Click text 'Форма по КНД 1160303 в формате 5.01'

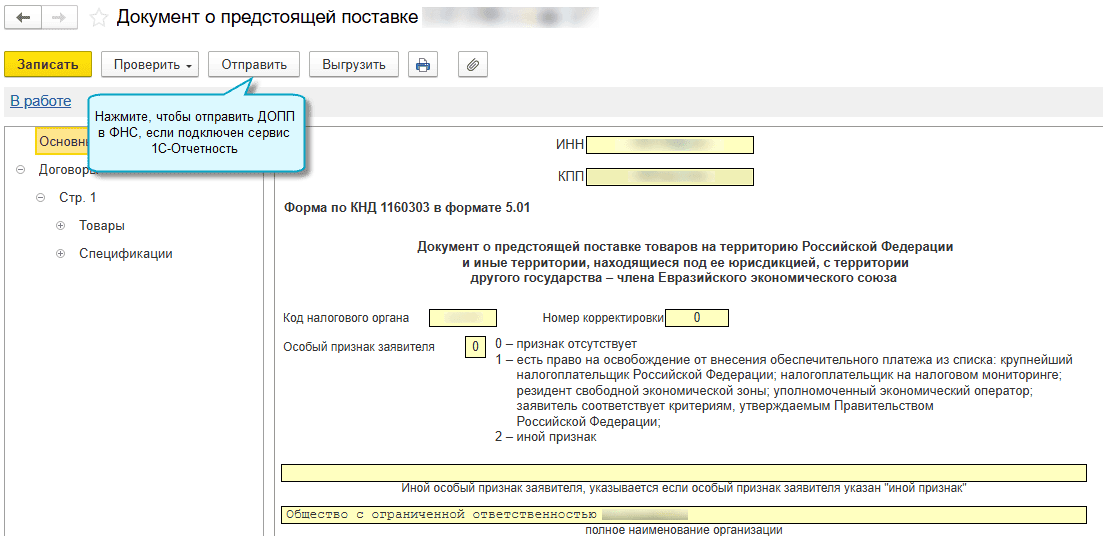tap(407, 208)
